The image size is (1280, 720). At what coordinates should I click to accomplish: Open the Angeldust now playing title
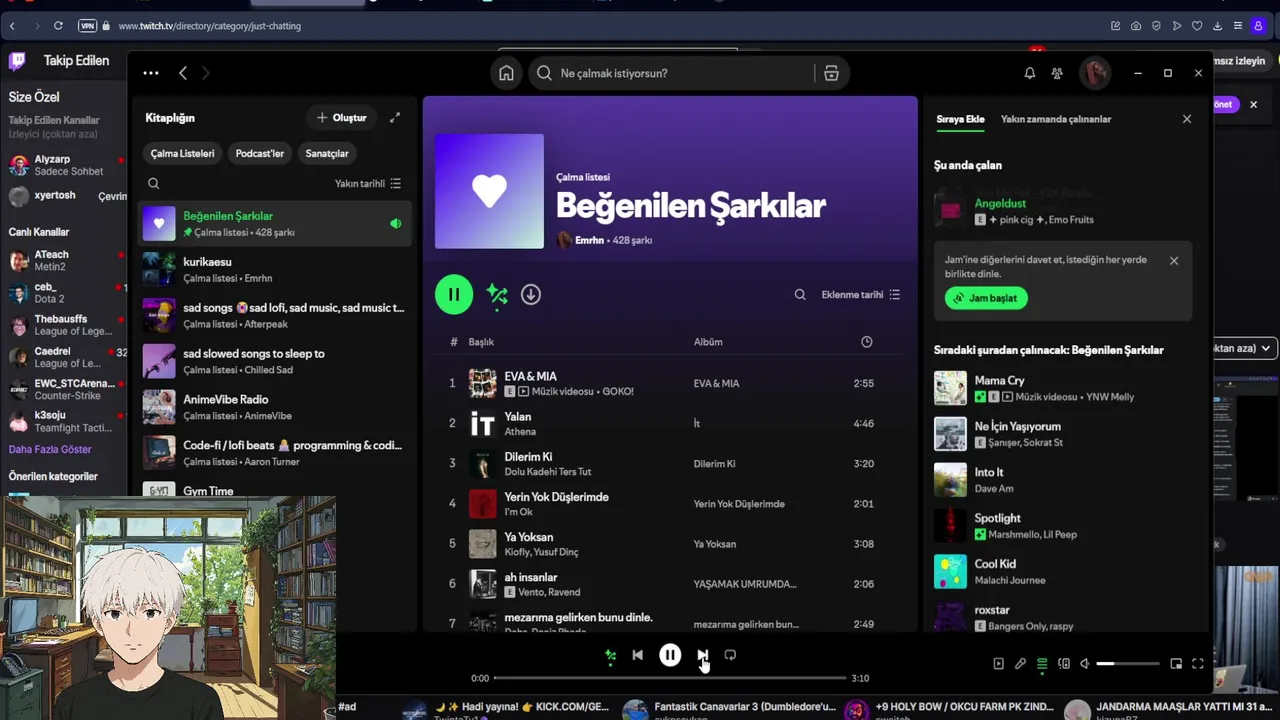point(1000,203)
